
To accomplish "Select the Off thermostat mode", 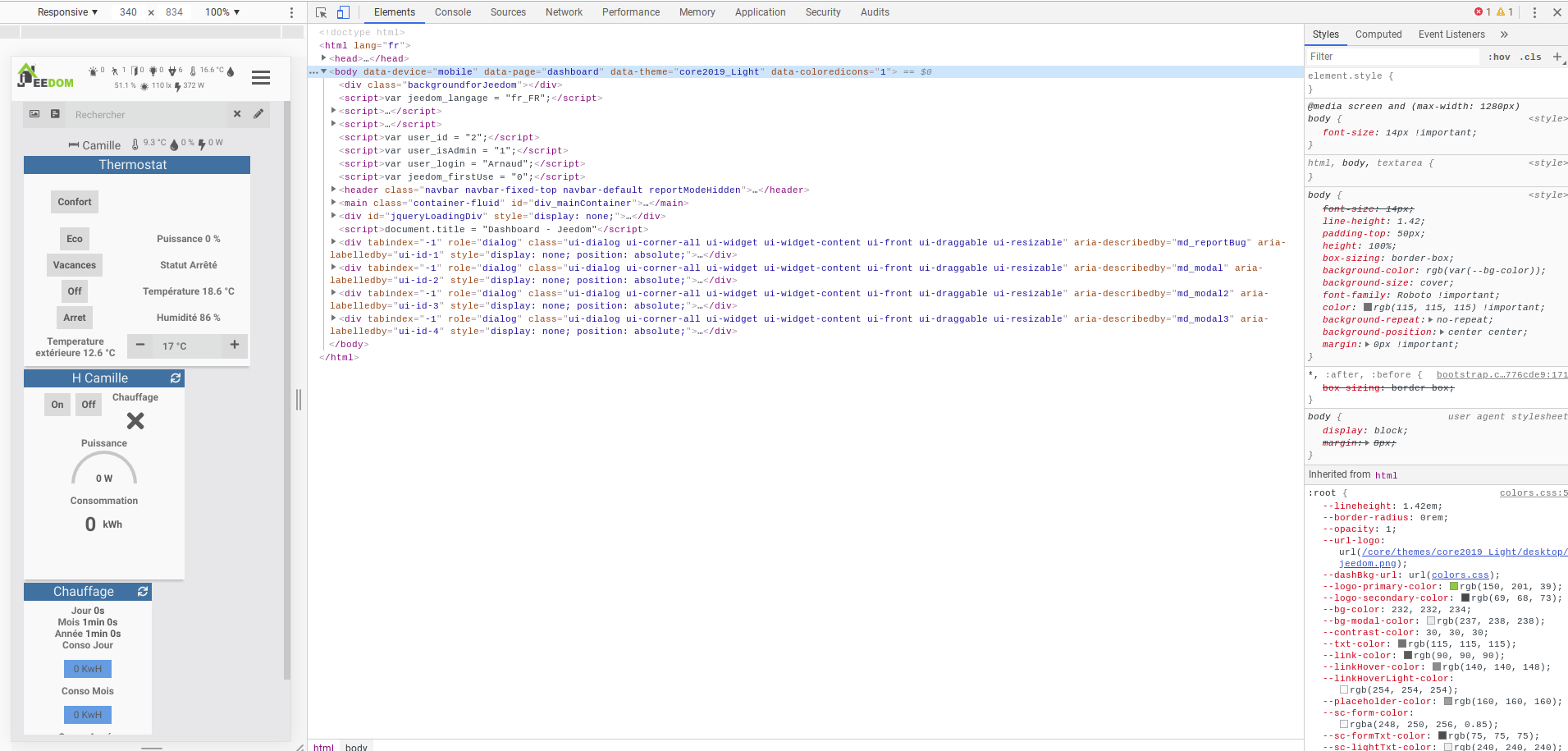I will coord(75,291).
